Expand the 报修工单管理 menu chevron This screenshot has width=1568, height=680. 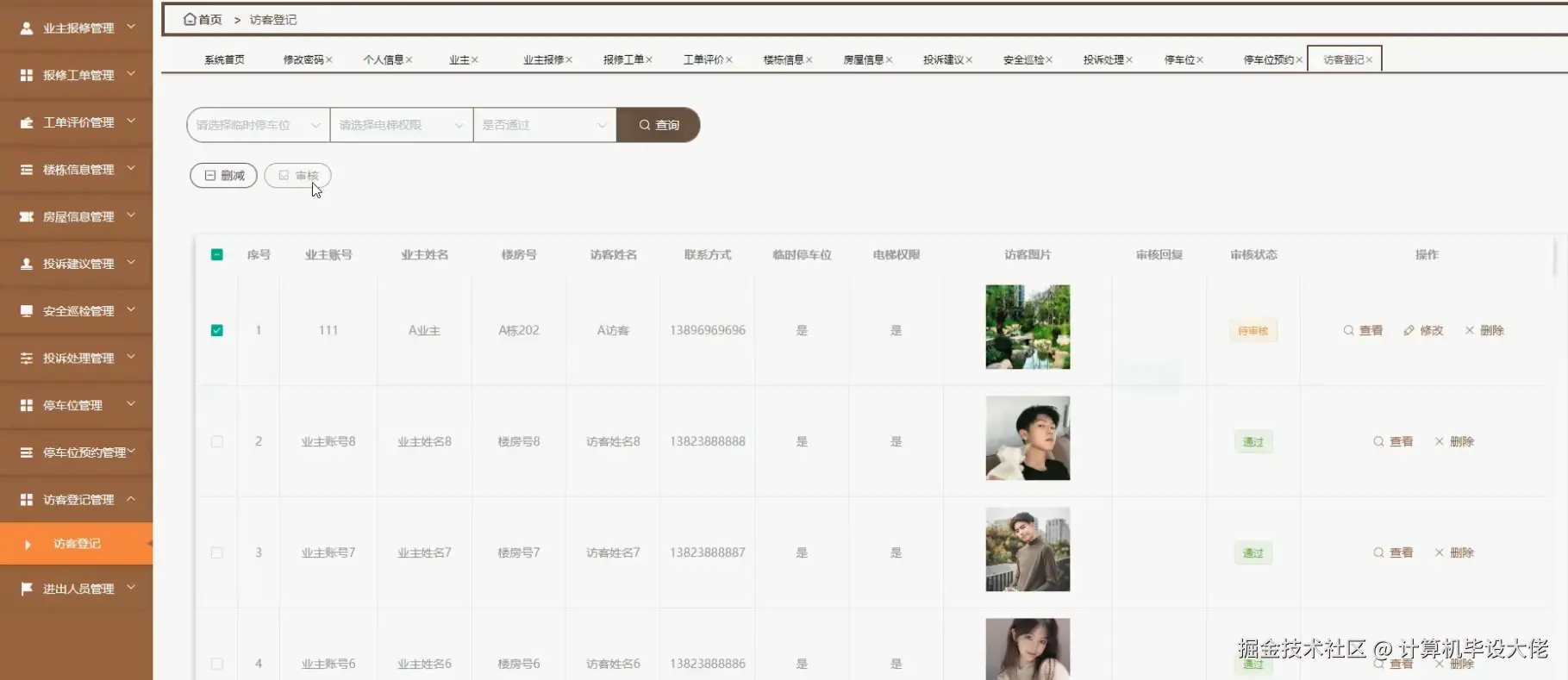131,74
